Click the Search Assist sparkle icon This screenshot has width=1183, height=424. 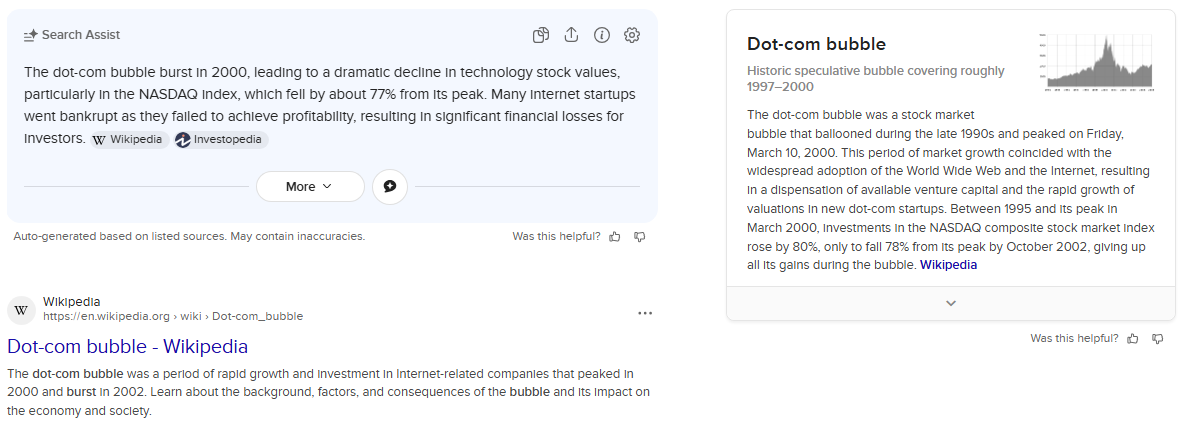[30, 35]
